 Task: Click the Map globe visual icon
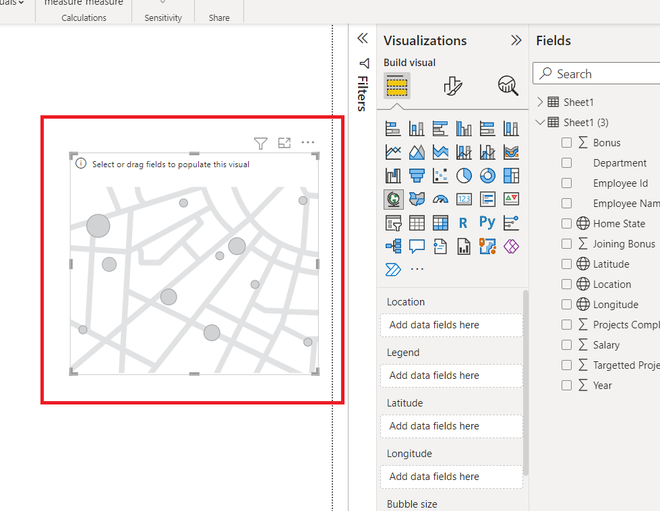tap(394, 199)
